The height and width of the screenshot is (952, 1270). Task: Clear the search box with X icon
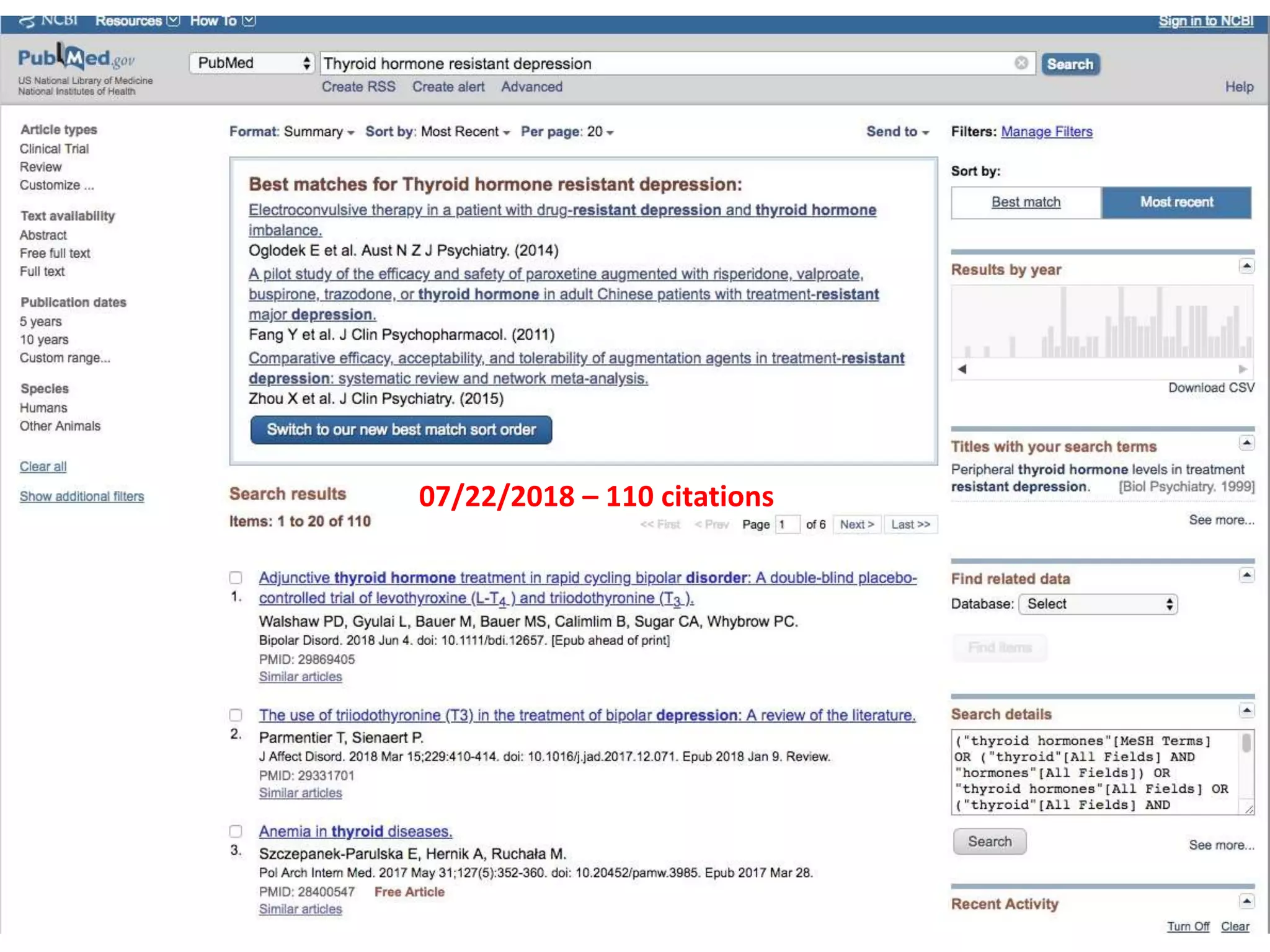point(1021,63)
